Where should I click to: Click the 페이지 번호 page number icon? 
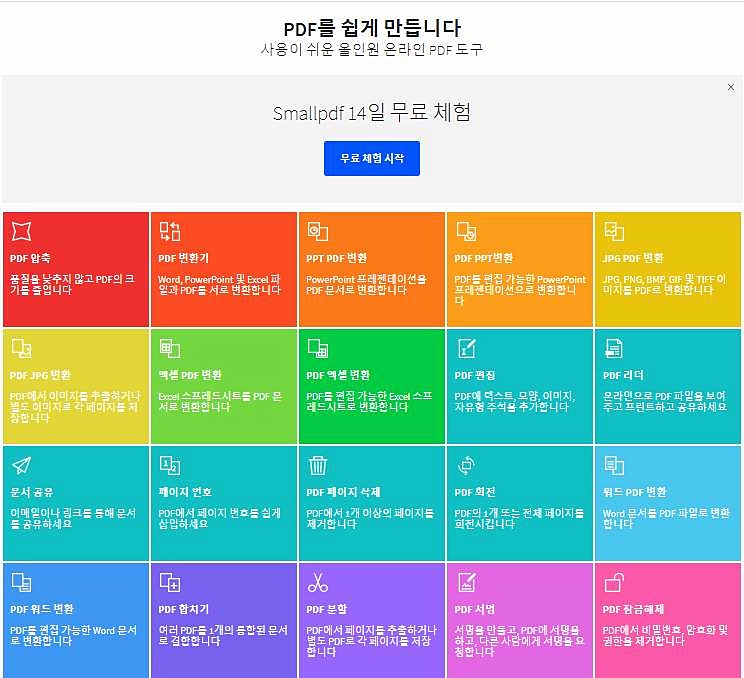(170, 465)
